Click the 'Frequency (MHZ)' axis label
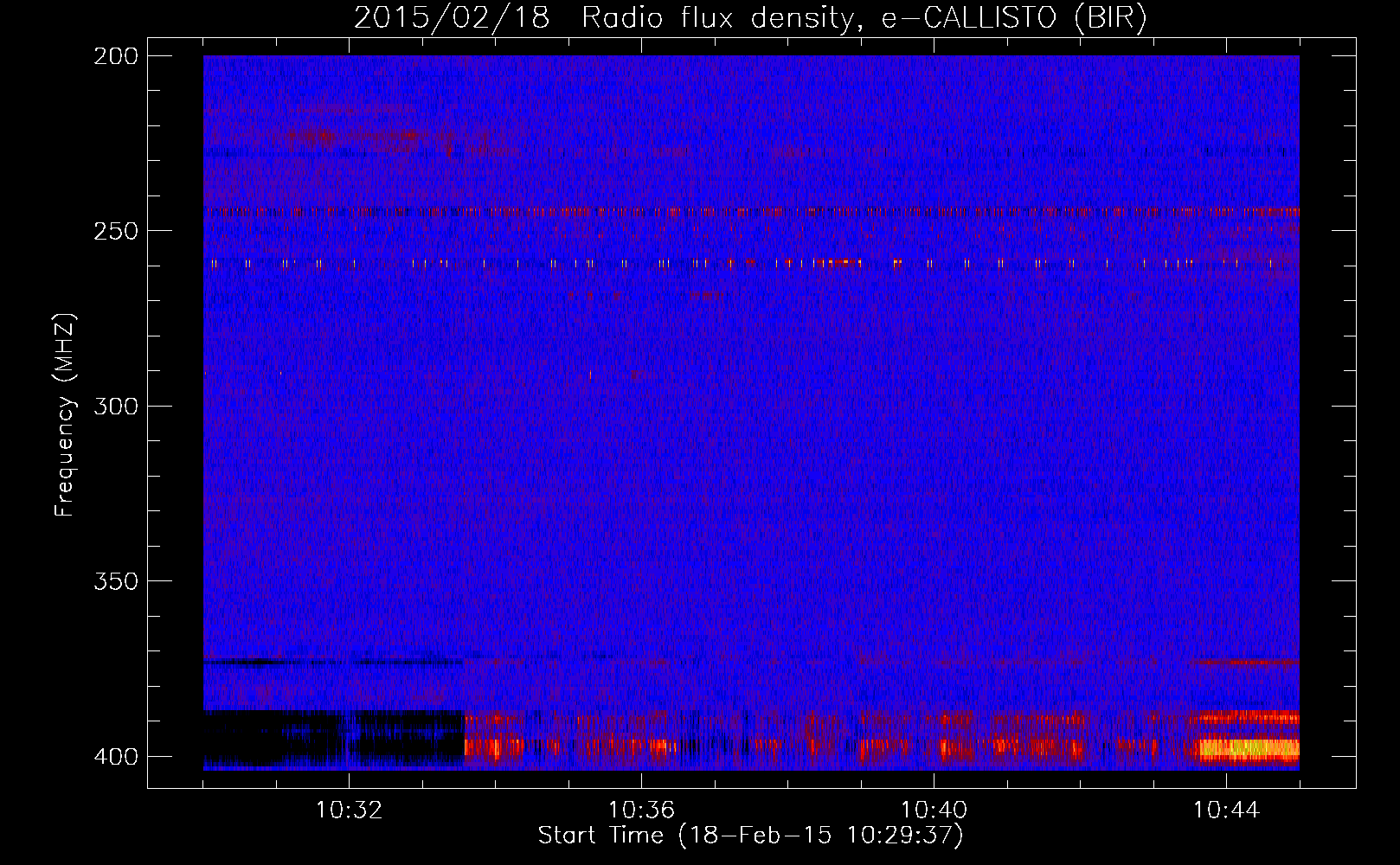Image resolution: width=1400 pixels, height=865 pixels. click(x=65, y=415)
